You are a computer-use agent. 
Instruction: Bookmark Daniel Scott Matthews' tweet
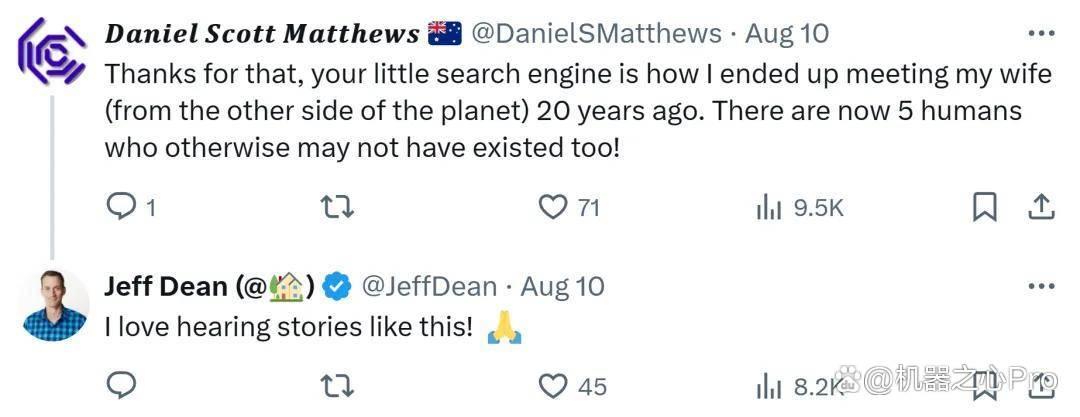coord(984,207)
